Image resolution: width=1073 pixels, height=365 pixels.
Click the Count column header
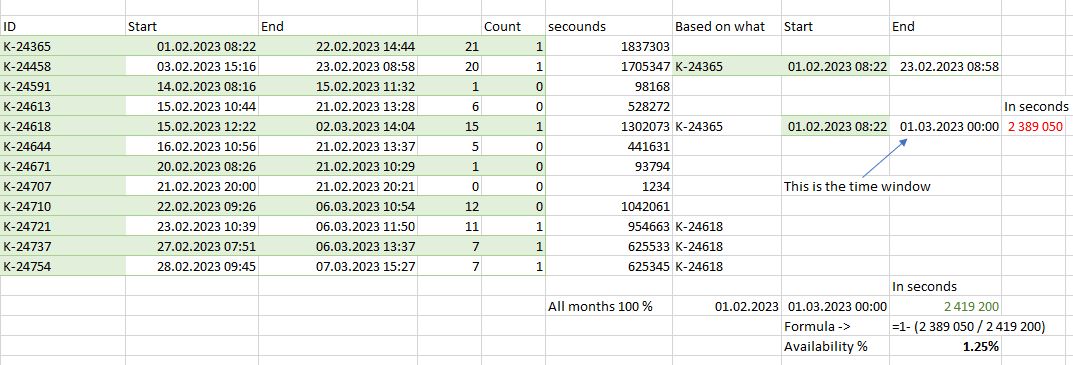click(x=513, y=27)
